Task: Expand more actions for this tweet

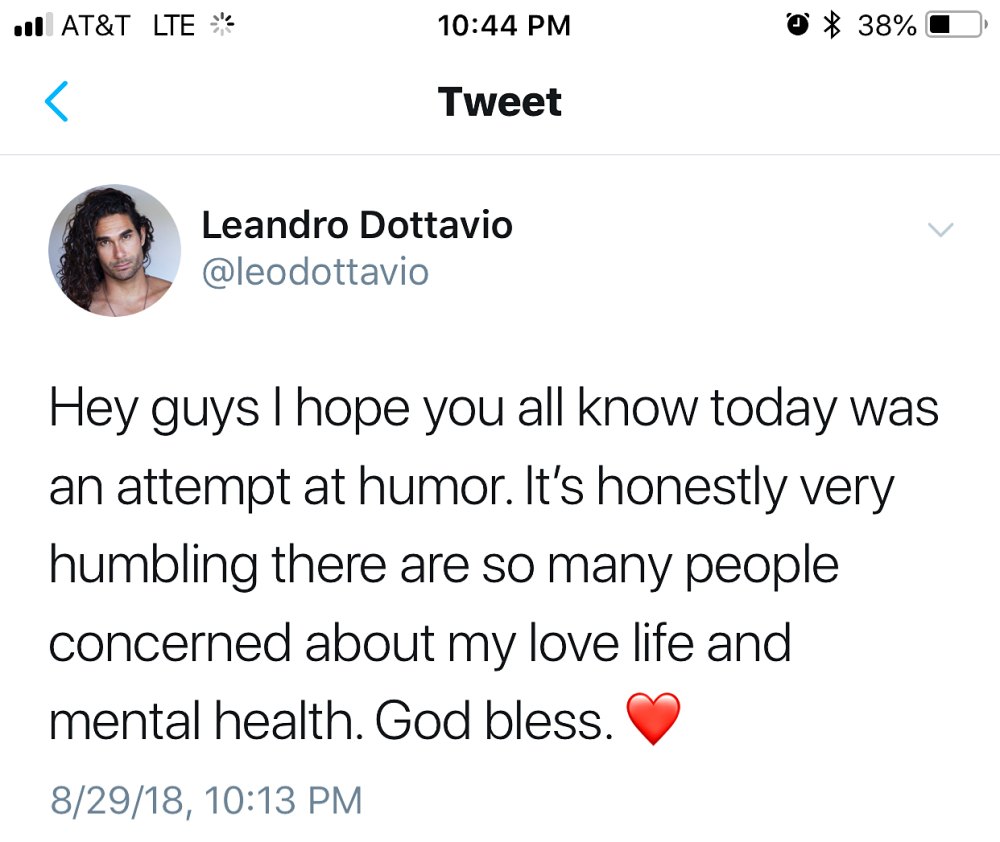Action: coord(941,230)
